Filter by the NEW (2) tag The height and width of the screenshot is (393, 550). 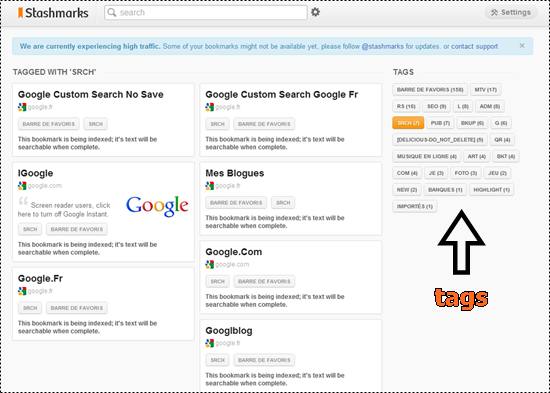407,189
